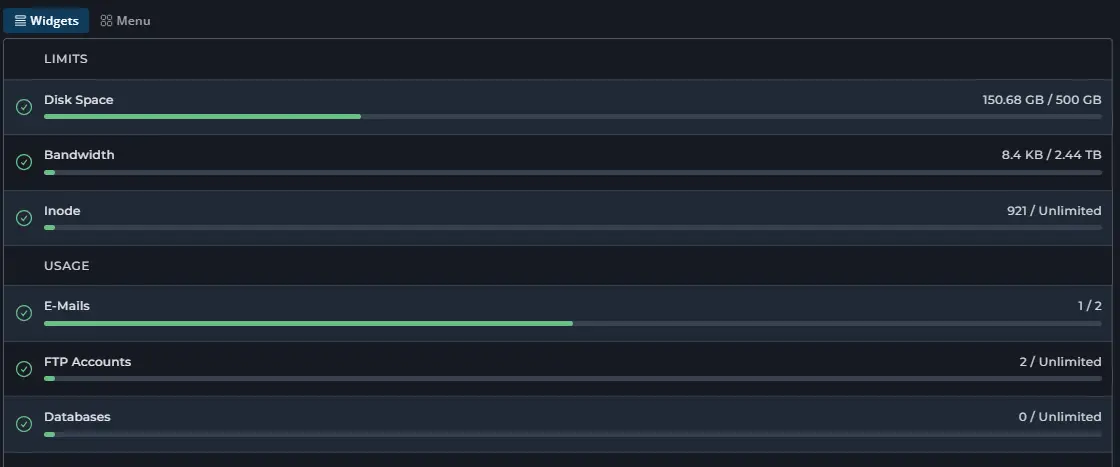Click the Disk Space usage progress bar
This screenshot has height=467, width=1120.
click(572, 117)
